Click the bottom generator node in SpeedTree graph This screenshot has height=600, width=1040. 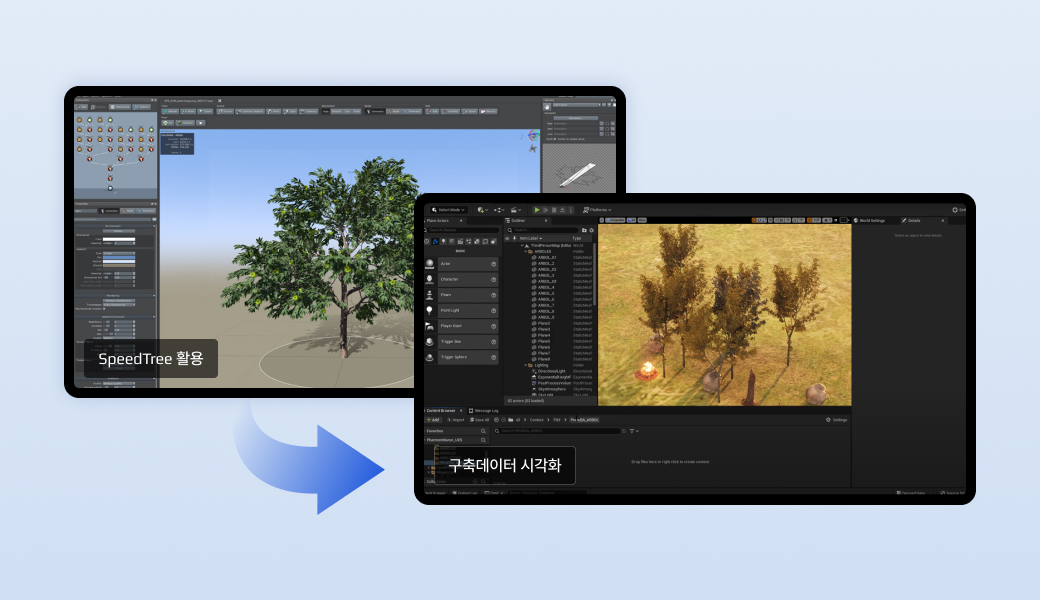coord(110,188)
